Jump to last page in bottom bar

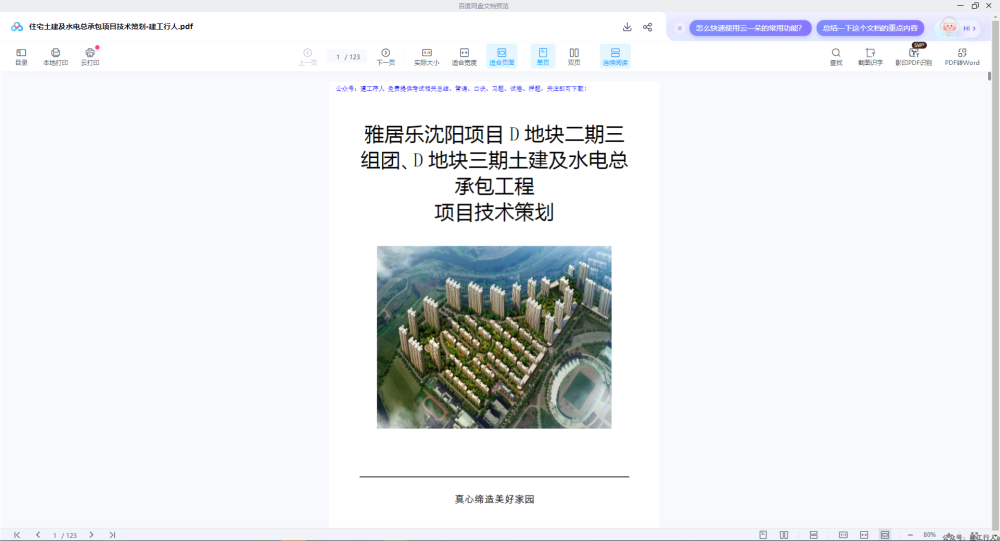point(112,535)
